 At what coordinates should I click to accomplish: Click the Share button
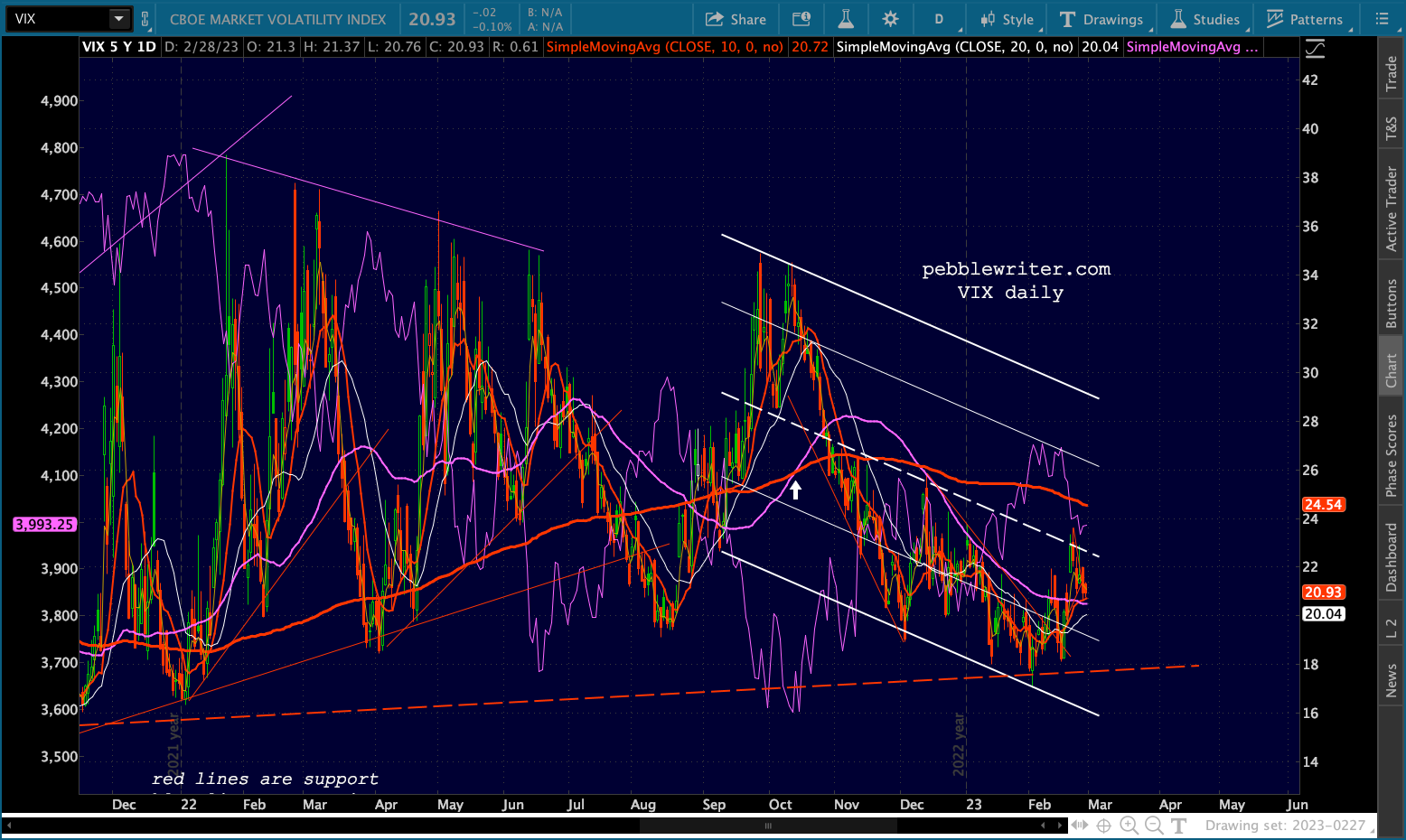[736, 19]
